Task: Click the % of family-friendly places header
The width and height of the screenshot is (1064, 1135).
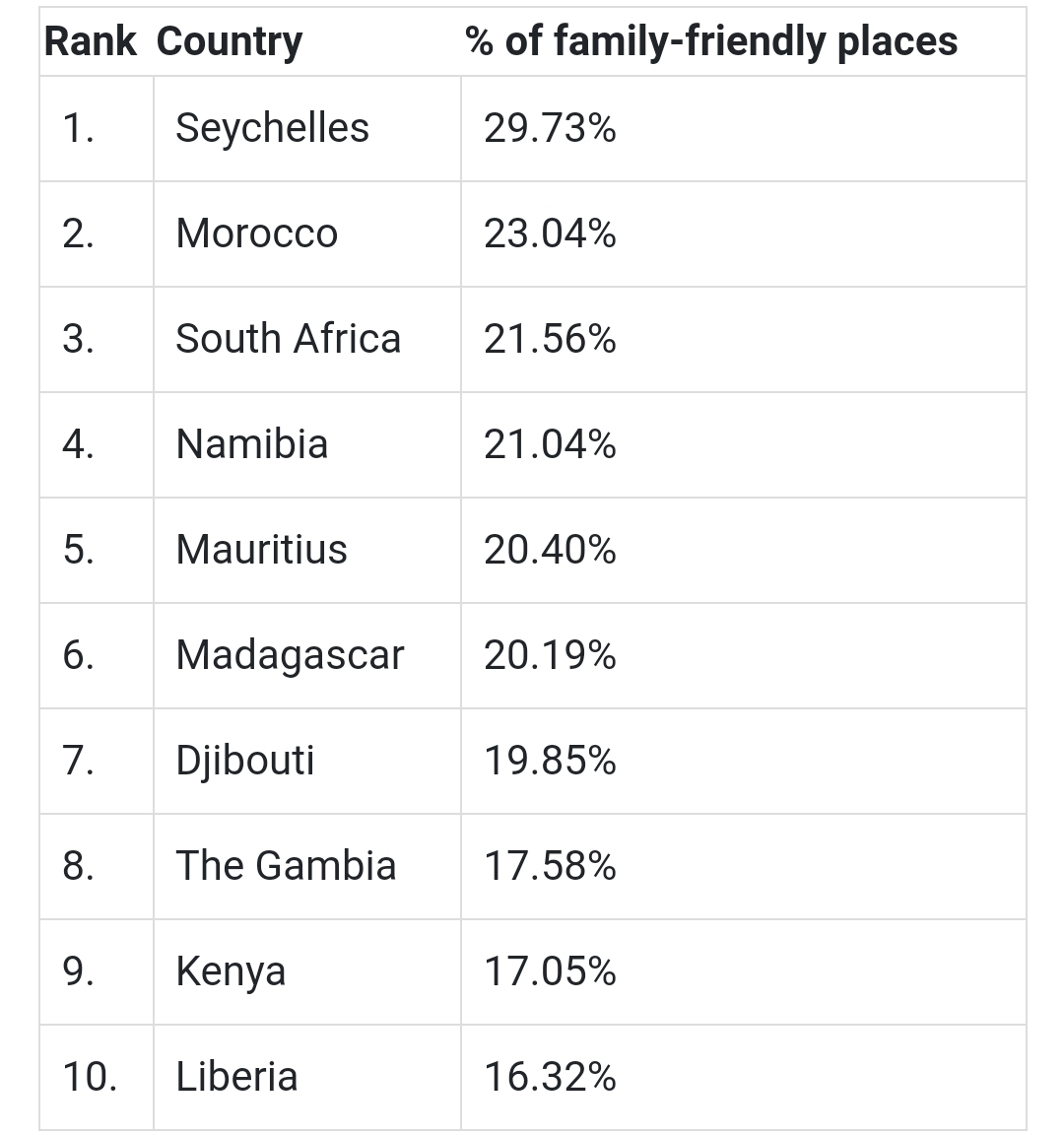Action: point(710,41)
